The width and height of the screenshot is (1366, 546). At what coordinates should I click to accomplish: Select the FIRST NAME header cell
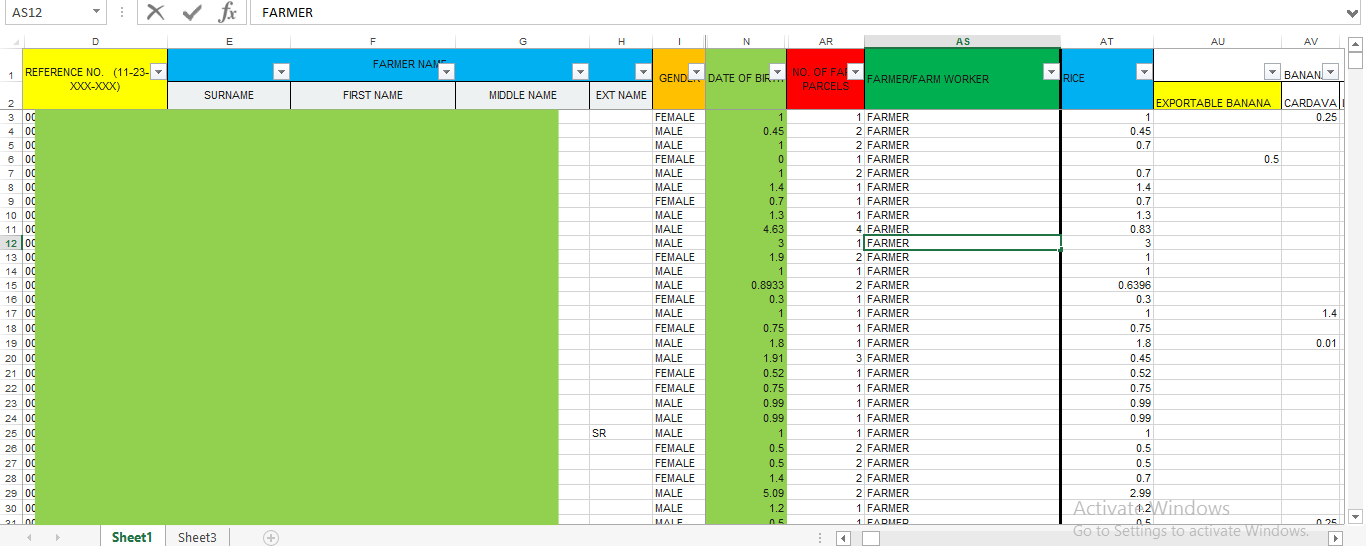373,95
